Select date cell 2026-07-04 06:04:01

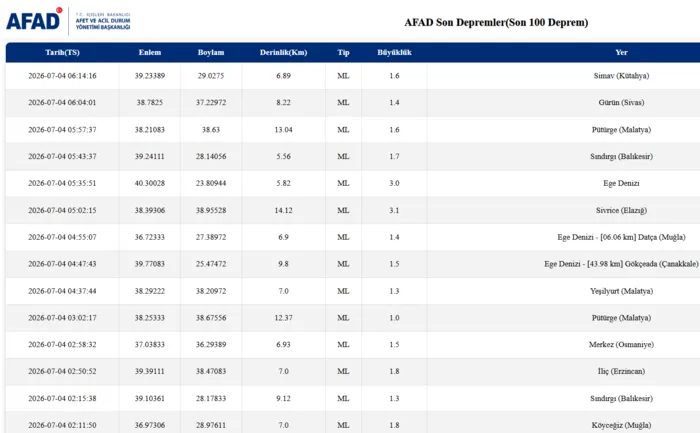coord(62,103)
